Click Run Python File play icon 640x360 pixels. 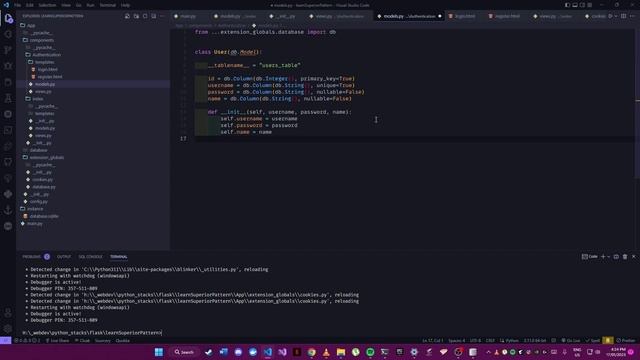(610, 16)
